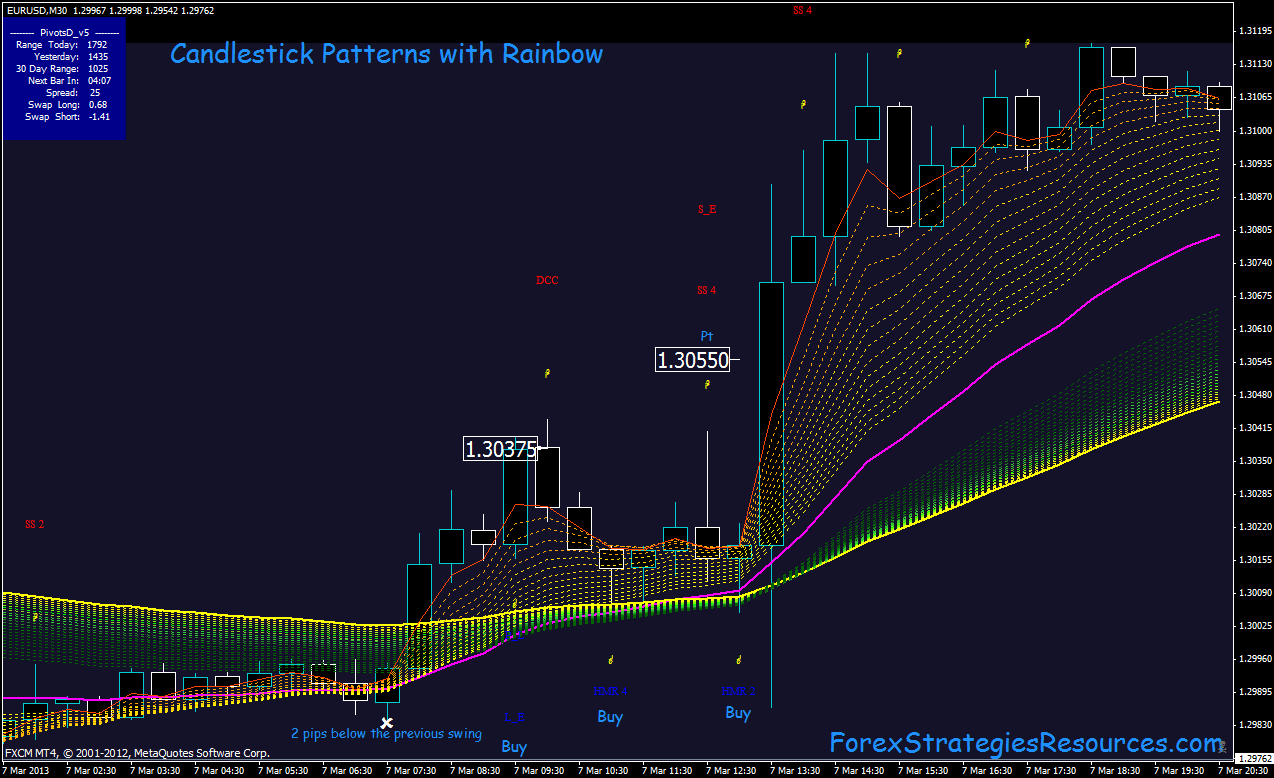
Task: Select the red S_E pattern label
Action: tap(707, 209)
